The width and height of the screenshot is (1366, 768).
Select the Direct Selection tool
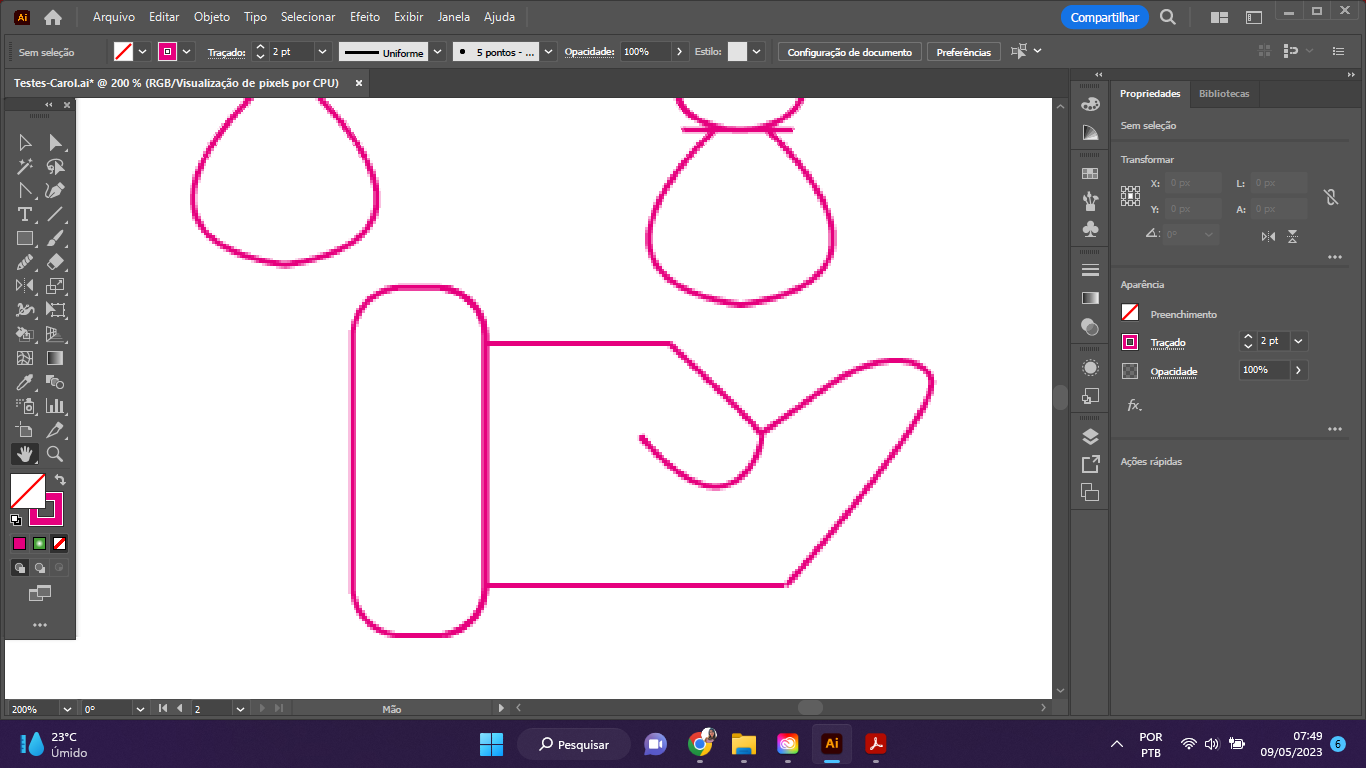point(55,142)
